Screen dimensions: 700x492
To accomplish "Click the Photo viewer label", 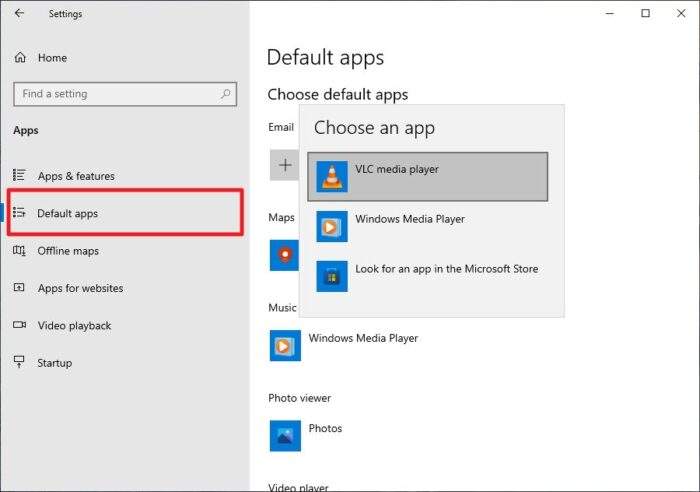I will tap(300, 398).
